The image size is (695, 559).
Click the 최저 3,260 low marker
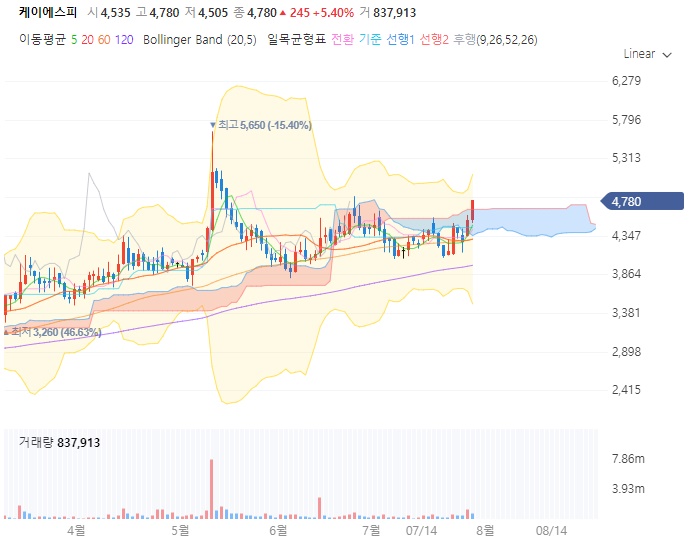(x=52, y=332)
